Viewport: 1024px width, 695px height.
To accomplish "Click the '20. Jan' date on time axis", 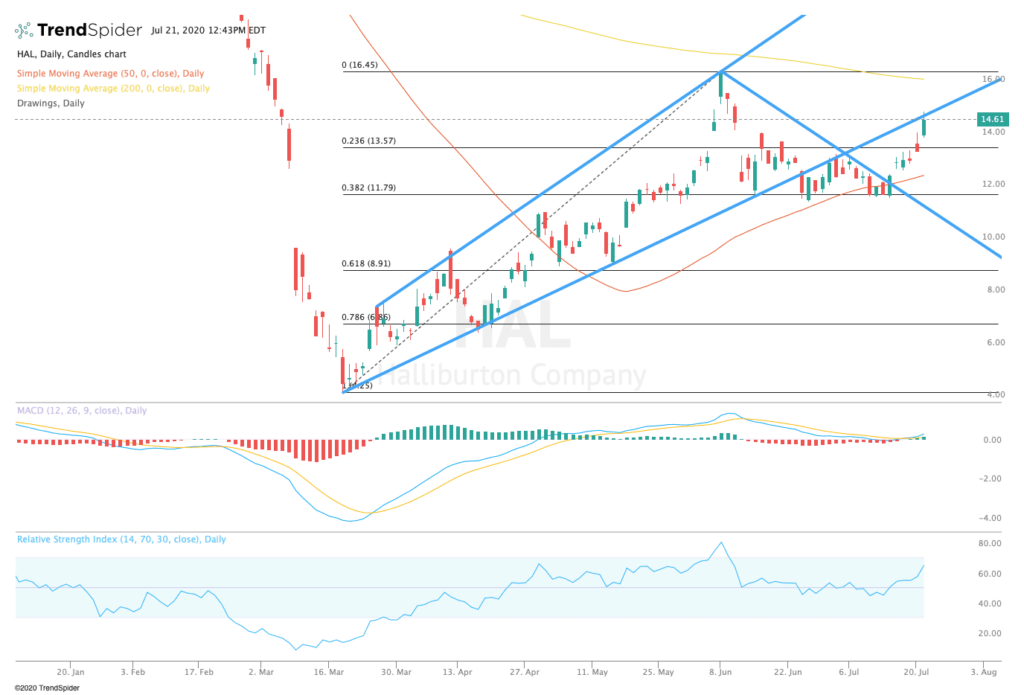I will pyautogui.click(x=71, y=671).
